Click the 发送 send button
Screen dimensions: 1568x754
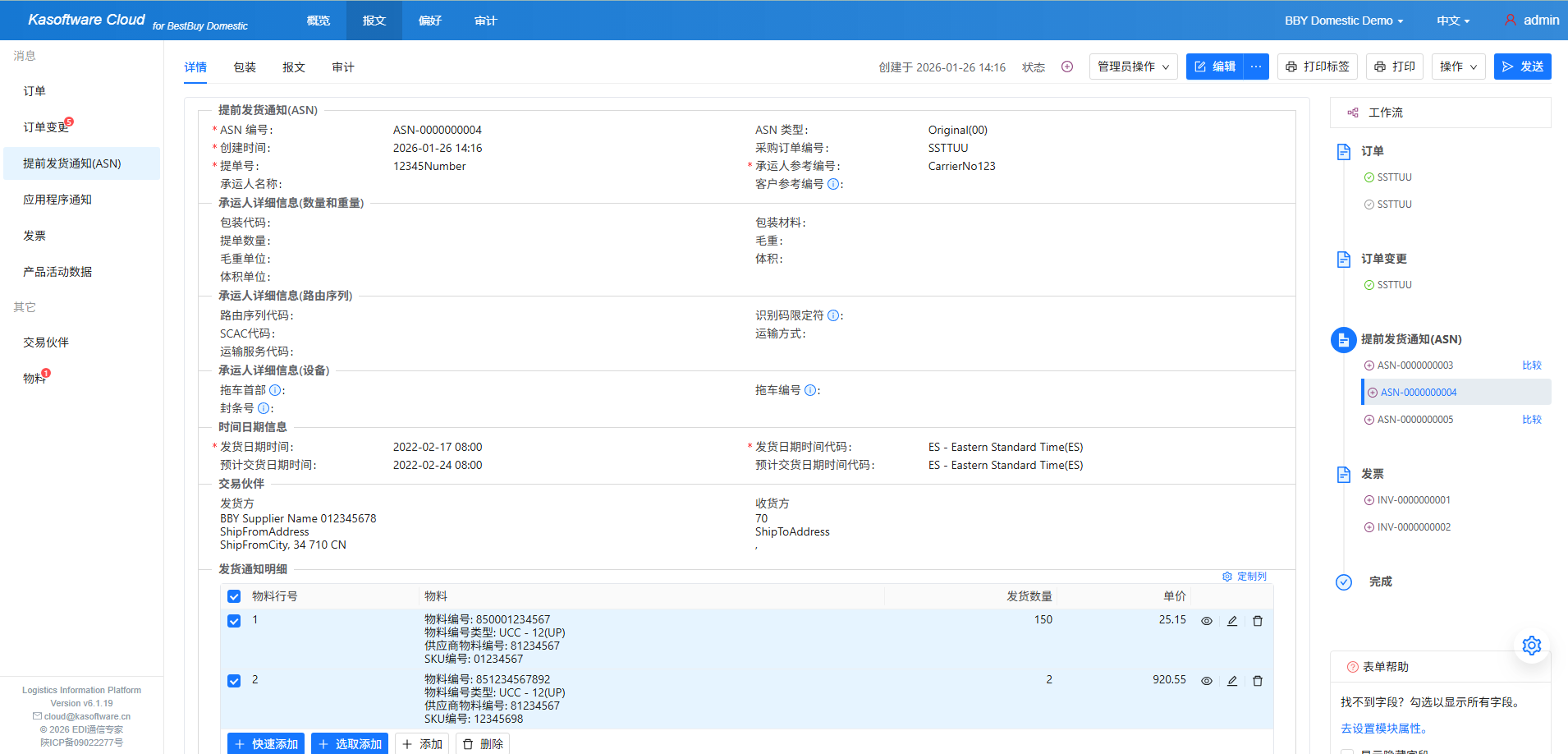coord(1522,67)
